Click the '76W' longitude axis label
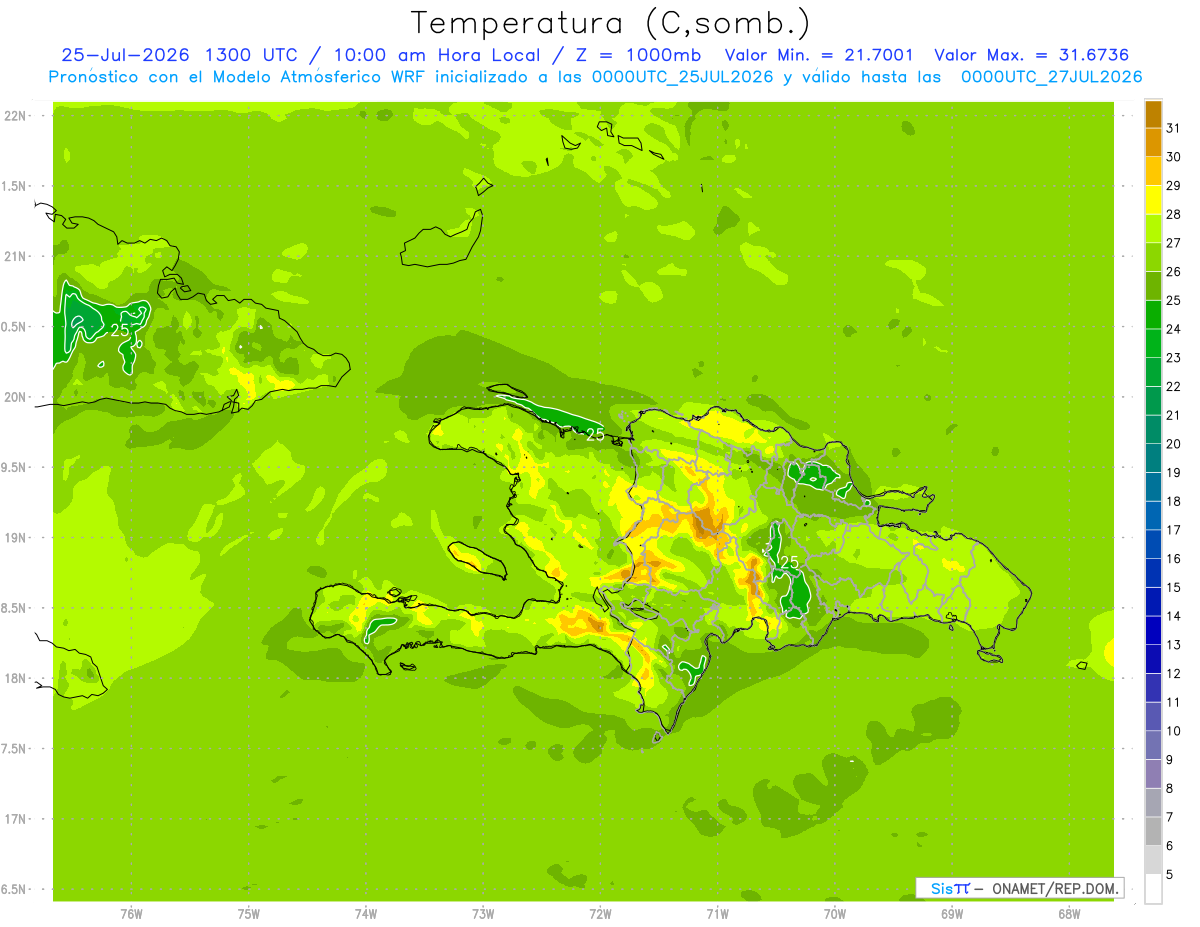 pos(131,913)
